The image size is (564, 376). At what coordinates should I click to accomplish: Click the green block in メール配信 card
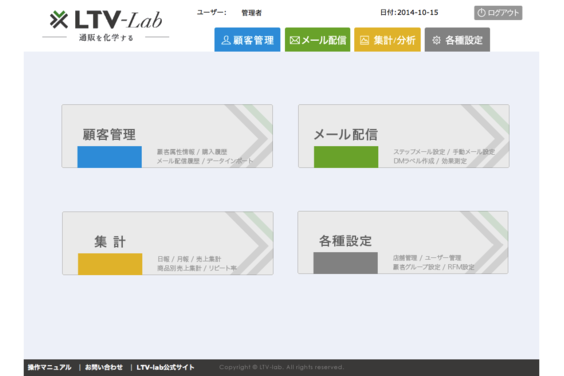coord(346,157)
